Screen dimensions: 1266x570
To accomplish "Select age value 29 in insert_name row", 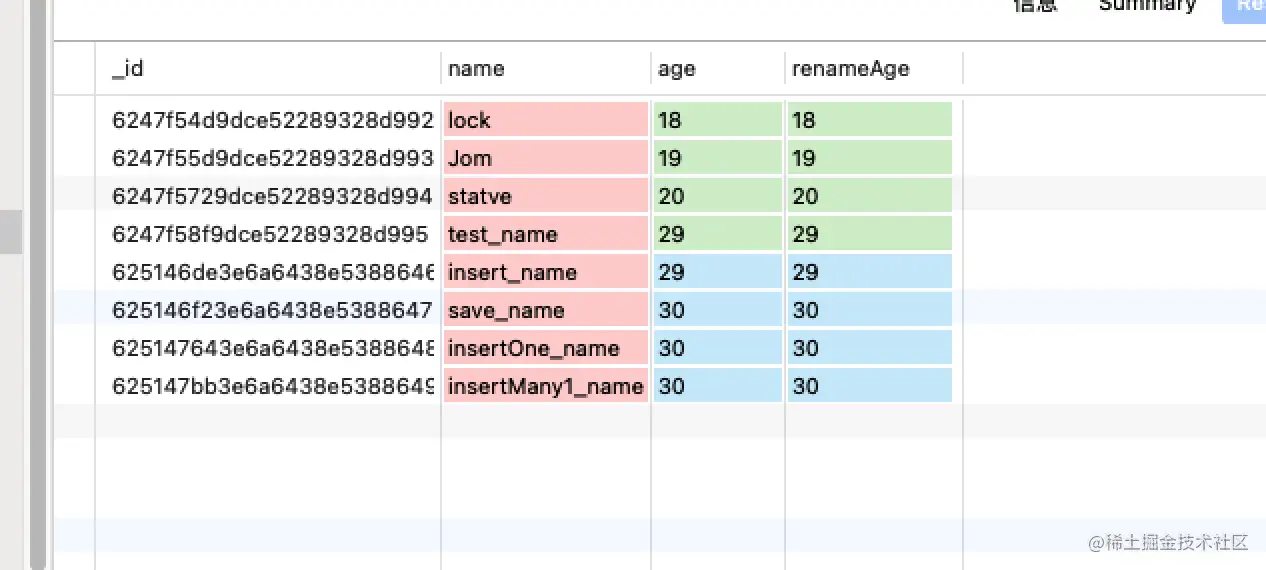I will pos(717,272).
